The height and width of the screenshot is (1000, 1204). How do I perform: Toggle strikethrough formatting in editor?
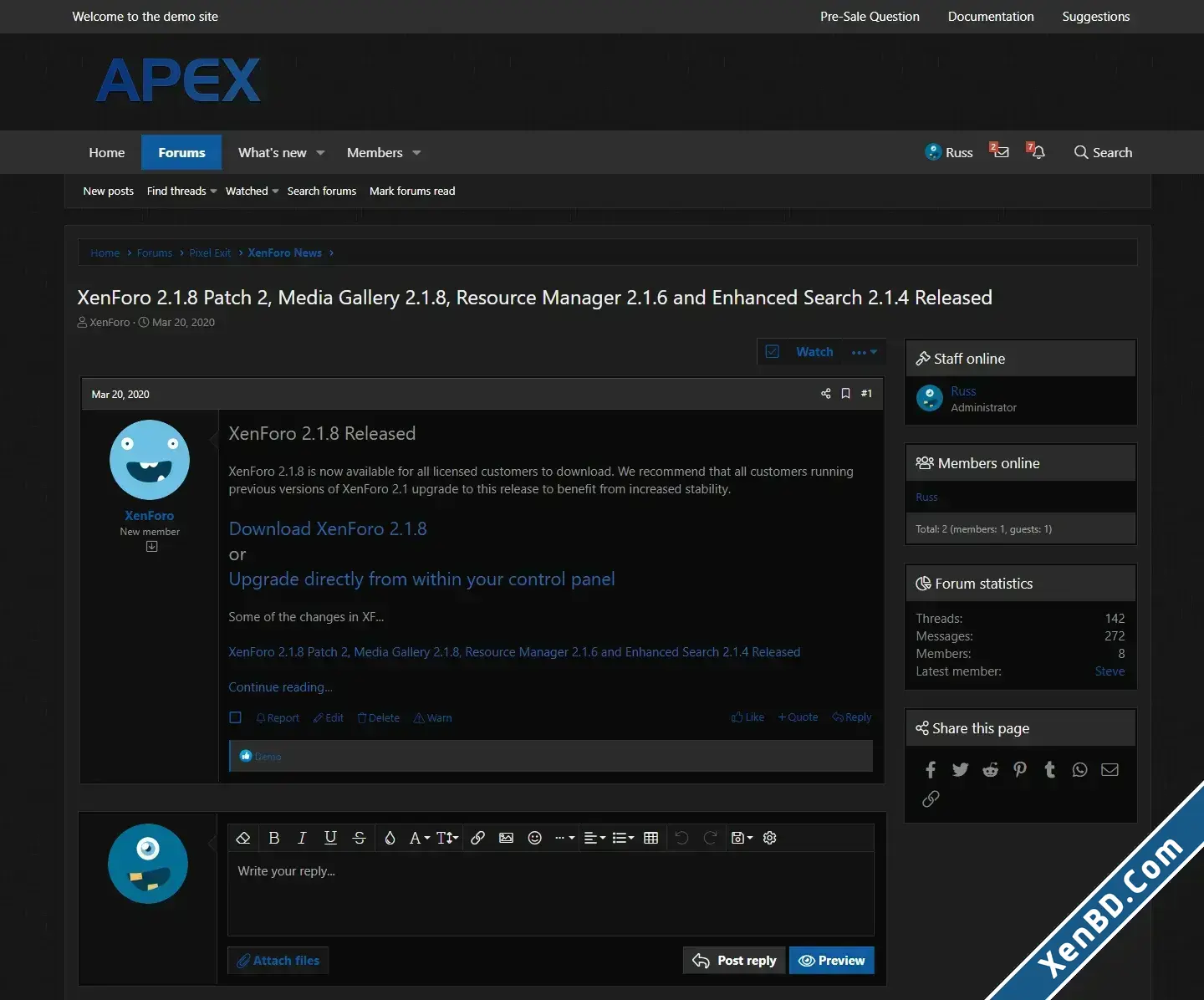[360, 838]
